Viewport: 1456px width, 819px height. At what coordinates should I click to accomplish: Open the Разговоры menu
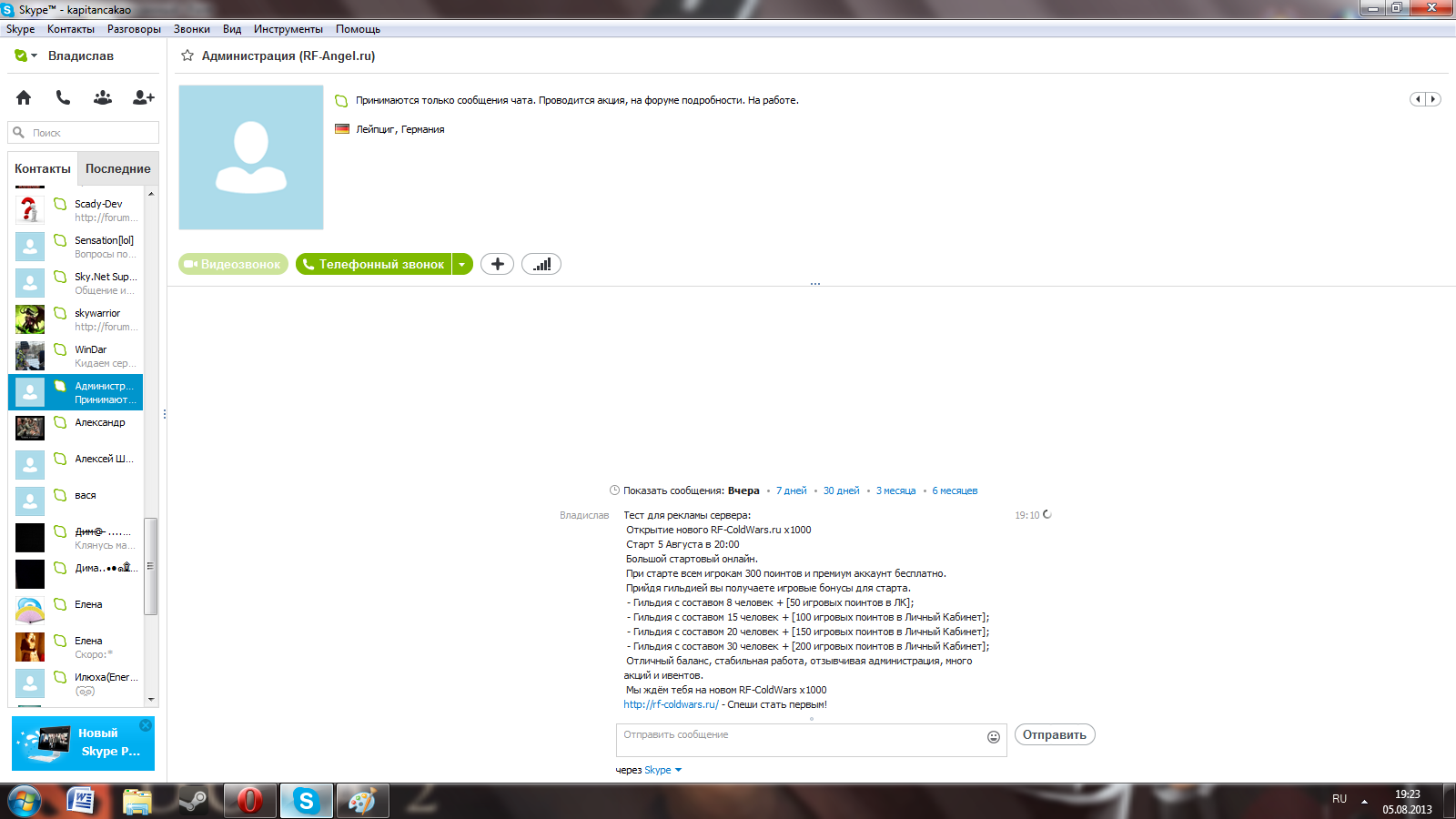(x=134, y=29)
